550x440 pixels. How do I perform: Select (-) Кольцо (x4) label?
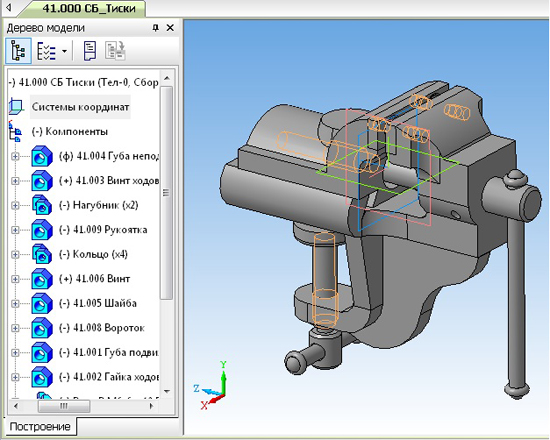[93, 254]
